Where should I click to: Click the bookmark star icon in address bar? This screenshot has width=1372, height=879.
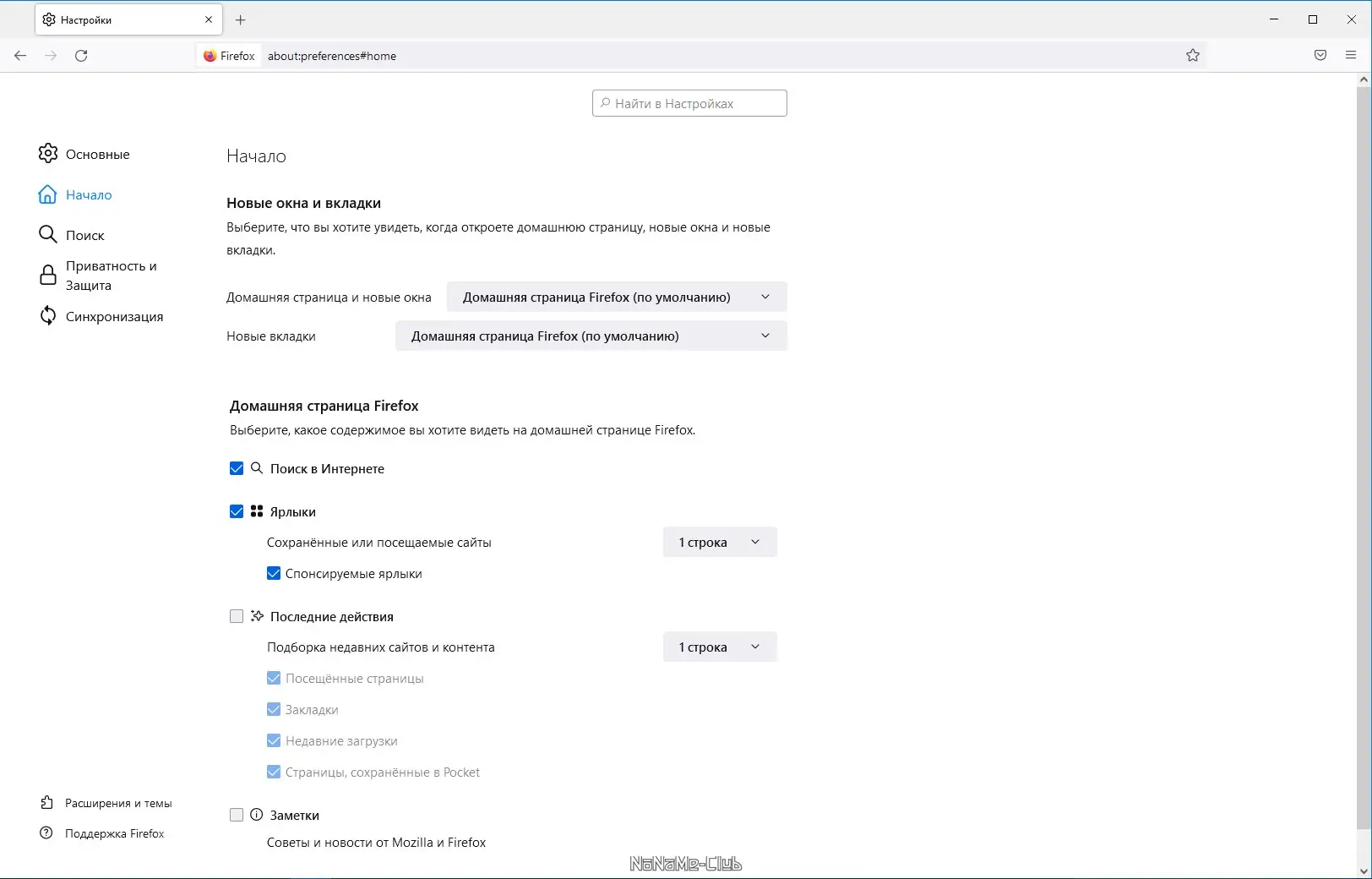point(1193,56)
